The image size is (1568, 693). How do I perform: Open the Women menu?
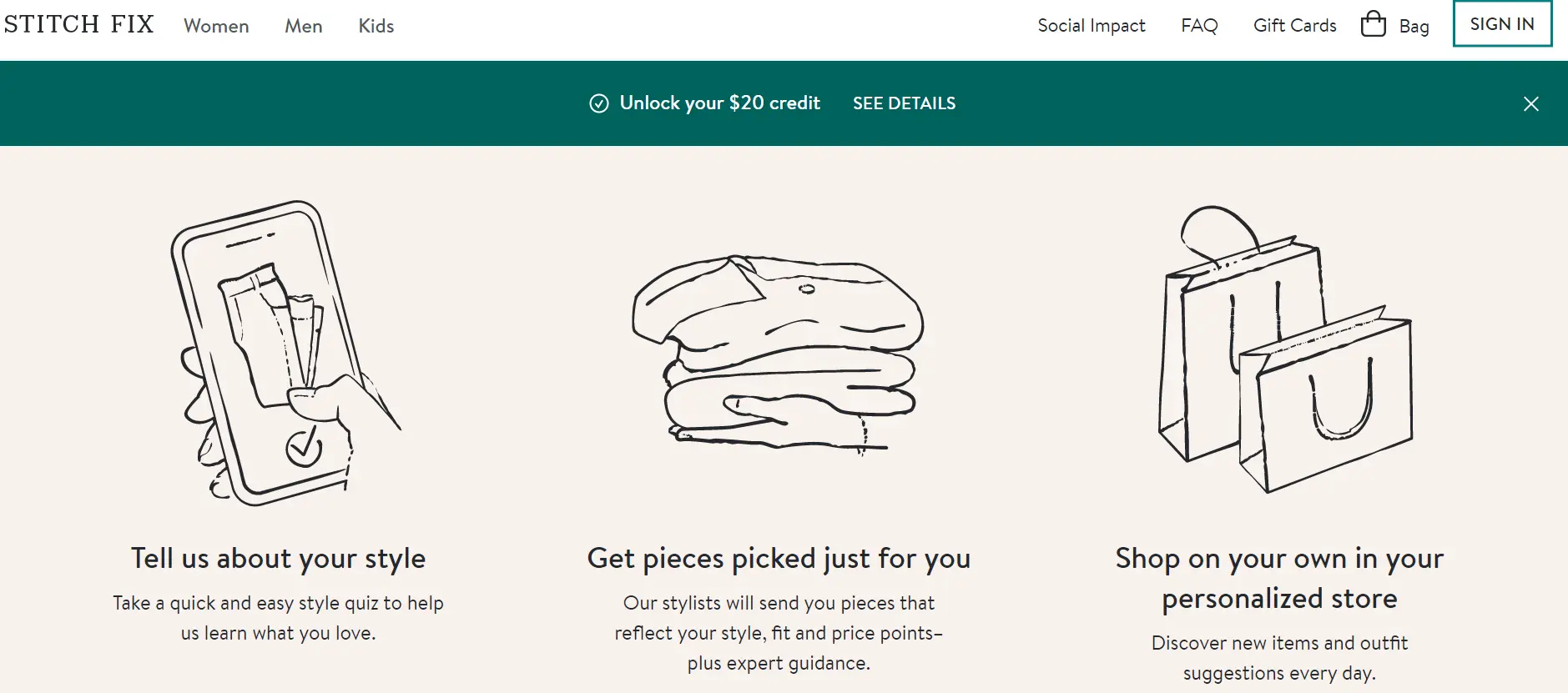point(216,26)
